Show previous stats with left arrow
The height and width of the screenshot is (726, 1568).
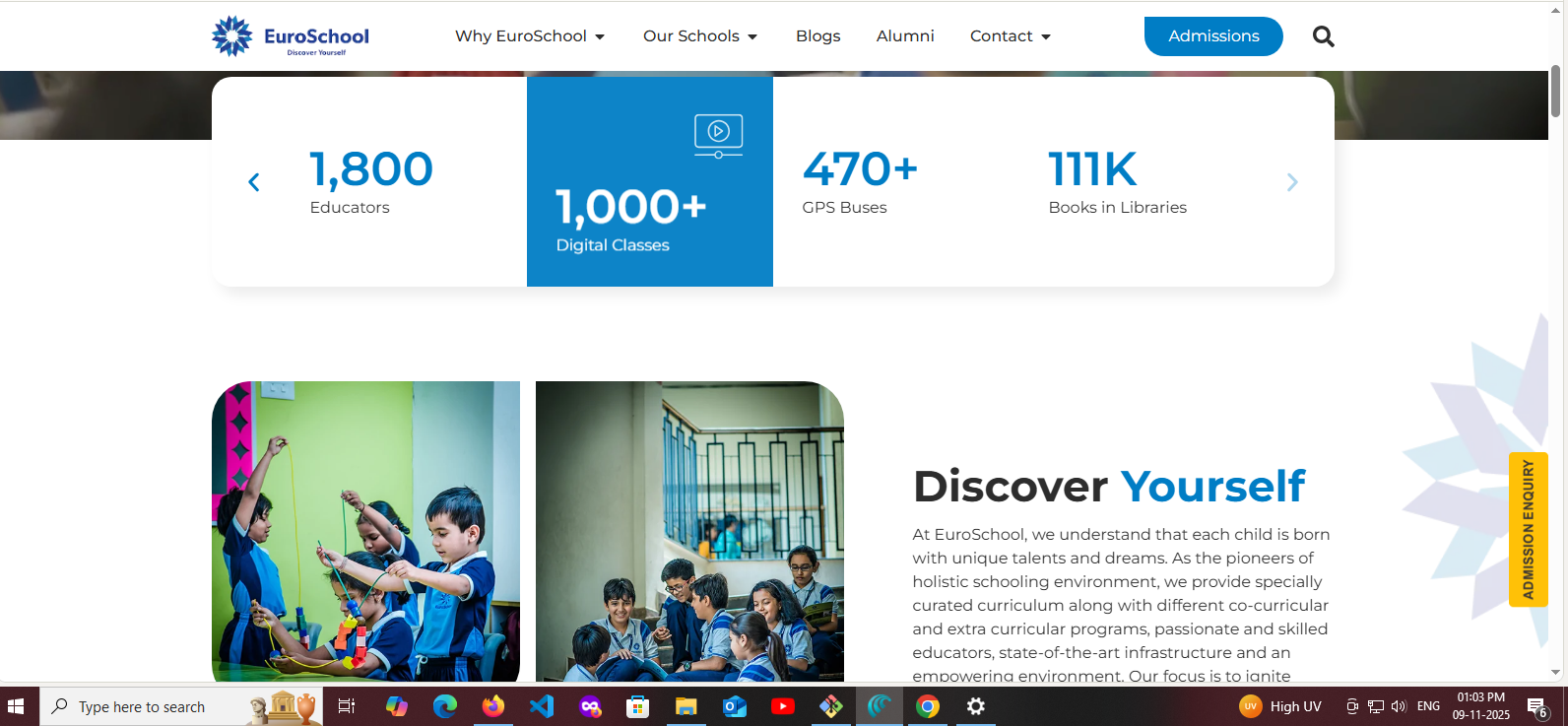(254, 182)
